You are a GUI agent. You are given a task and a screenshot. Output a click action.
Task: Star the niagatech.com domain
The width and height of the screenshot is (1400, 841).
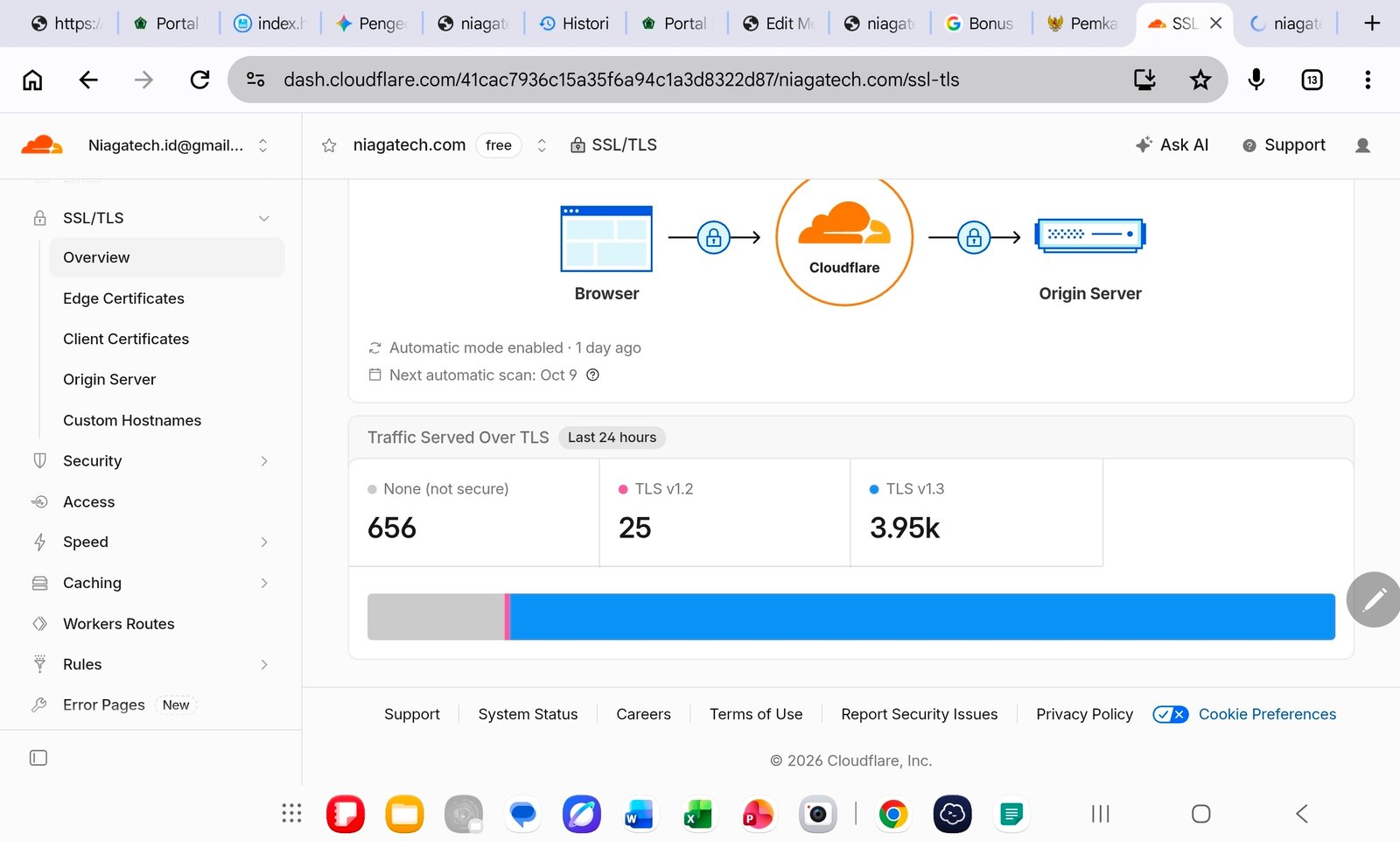(x=329, y=145)
